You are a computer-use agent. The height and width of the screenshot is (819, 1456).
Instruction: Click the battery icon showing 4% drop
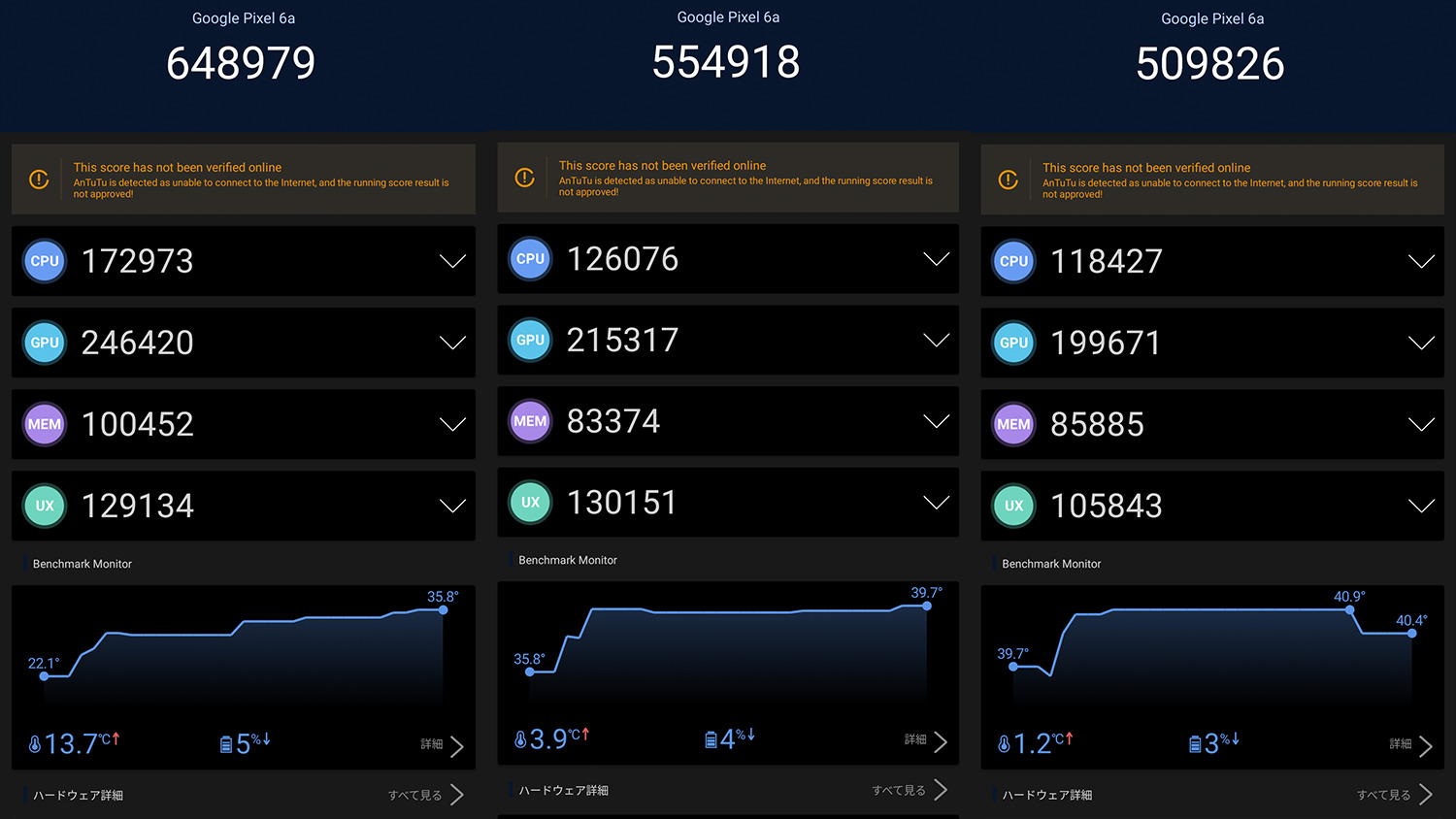(x=711, y=740)
